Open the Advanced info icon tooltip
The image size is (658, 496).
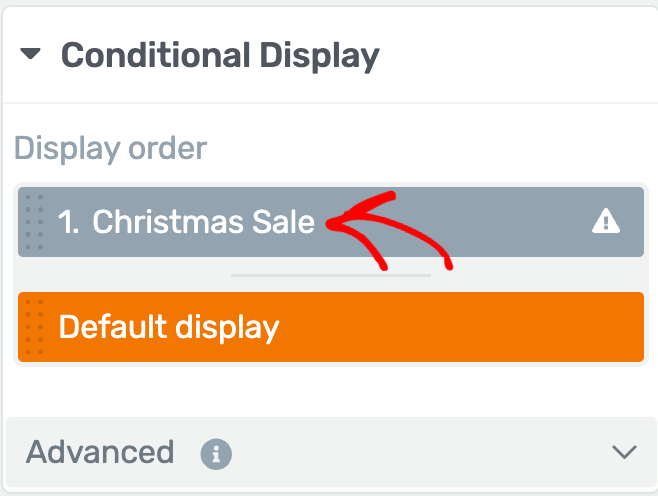point(216,454)
